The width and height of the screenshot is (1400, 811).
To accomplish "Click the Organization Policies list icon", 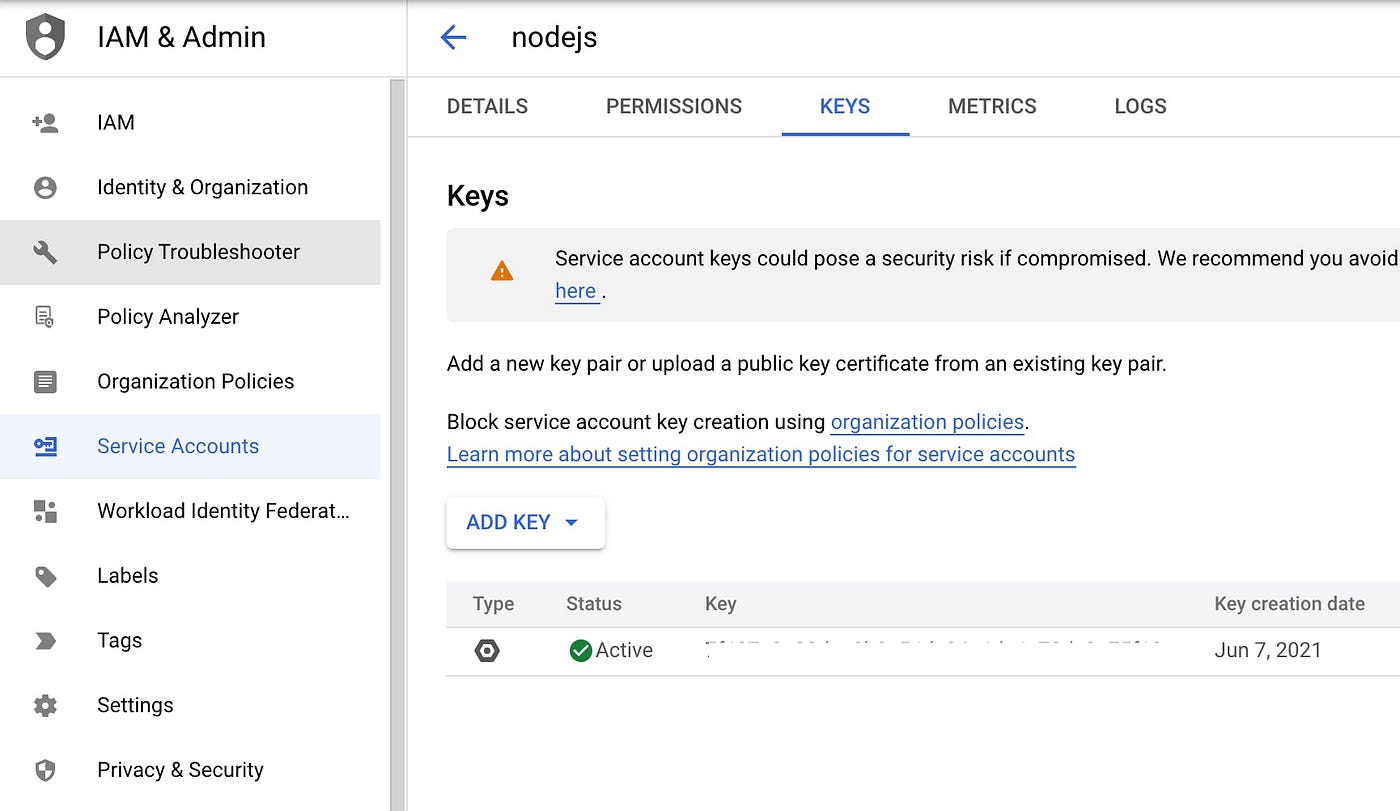I will (x=45, y=382).
